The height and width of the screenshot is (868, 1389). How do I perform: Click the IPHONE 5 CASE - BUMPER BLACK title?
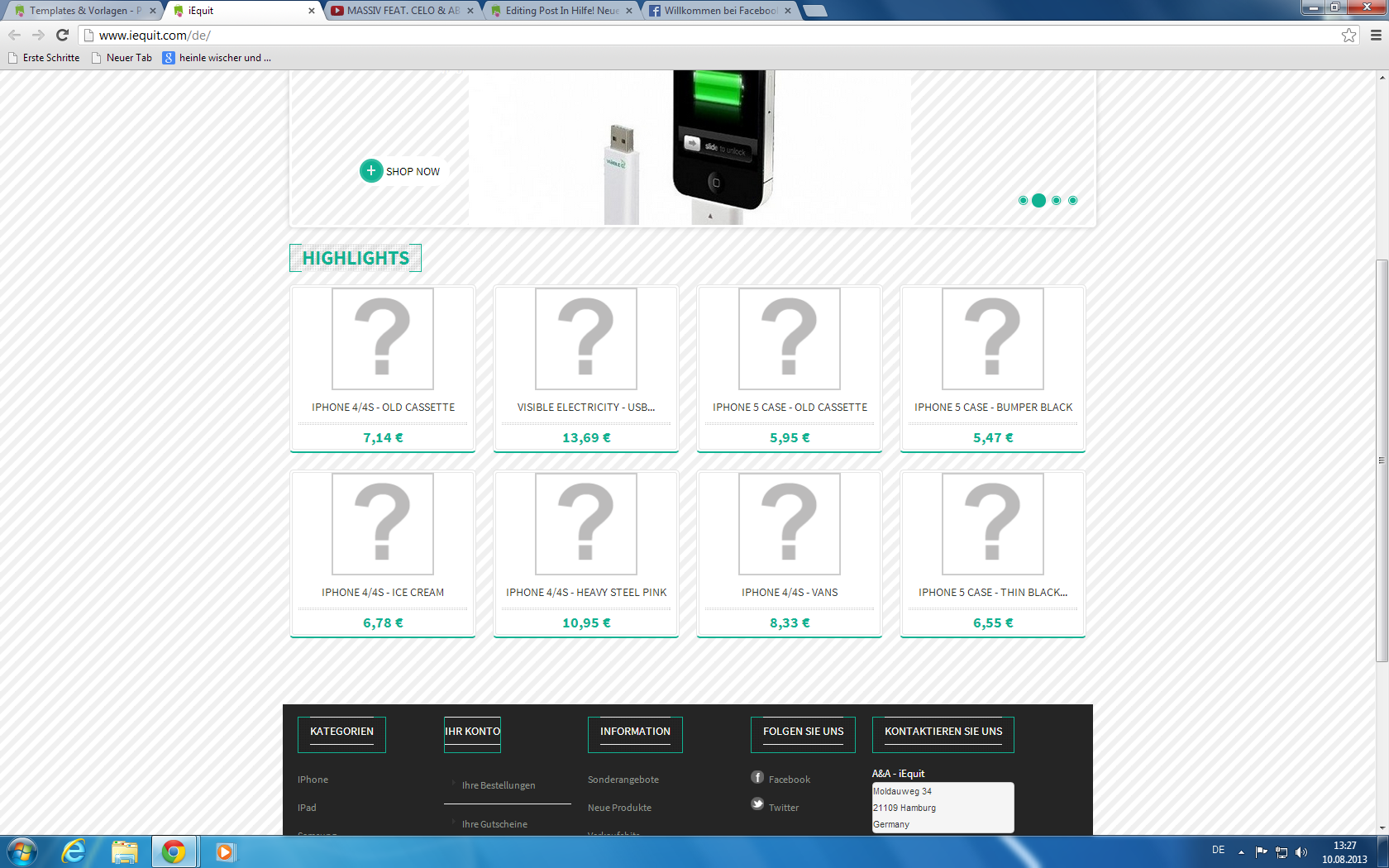tap(993, 408)
